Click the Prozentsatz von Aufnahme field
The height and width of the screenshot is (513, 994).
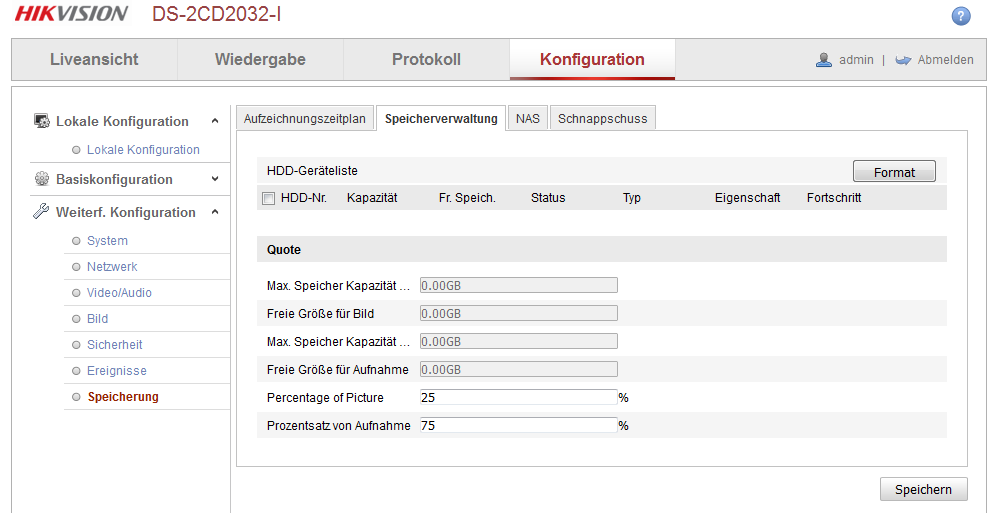point(518,425)
